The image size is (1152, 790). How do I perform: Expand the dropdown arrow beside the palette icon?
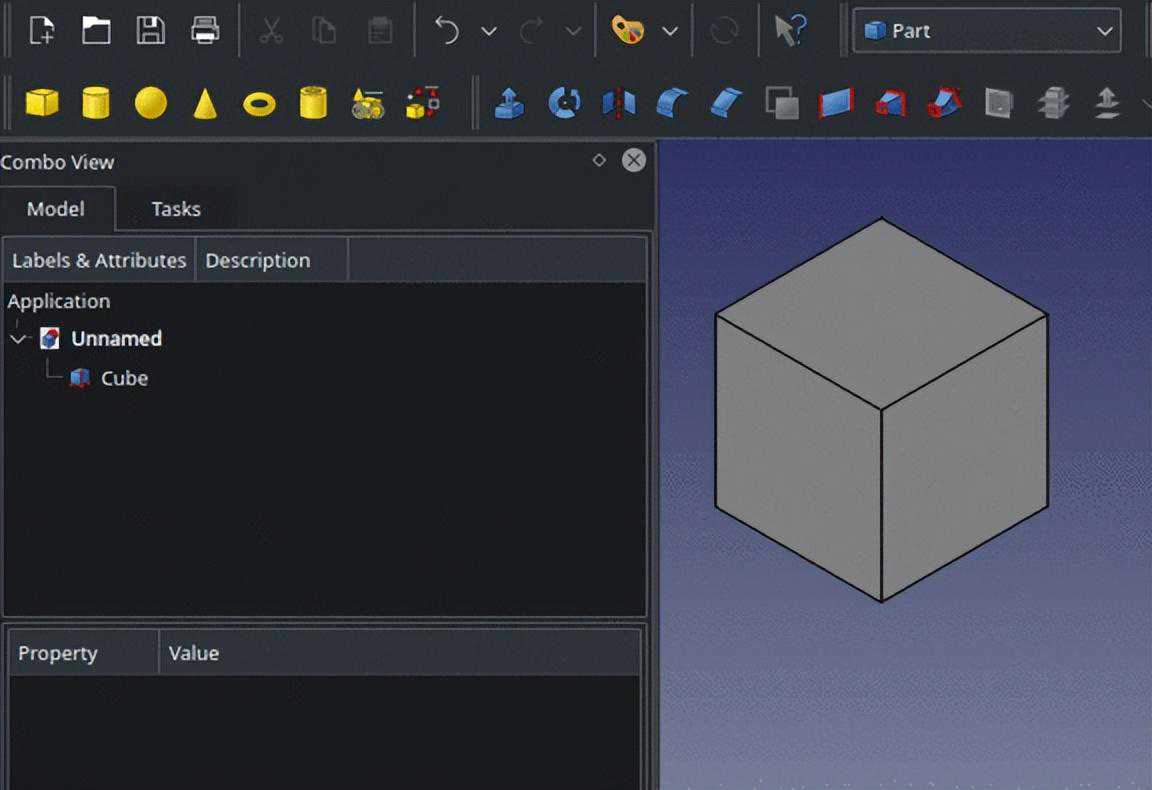(670, 31)
